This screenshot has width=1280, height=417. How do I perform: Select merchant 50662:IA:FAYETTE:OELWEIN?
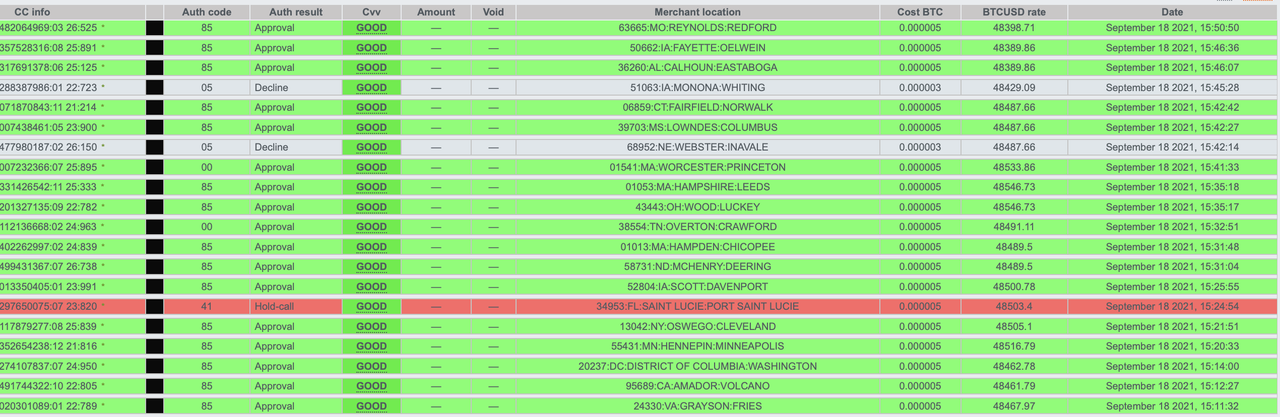pyautogui.click(x=697, y=48)
